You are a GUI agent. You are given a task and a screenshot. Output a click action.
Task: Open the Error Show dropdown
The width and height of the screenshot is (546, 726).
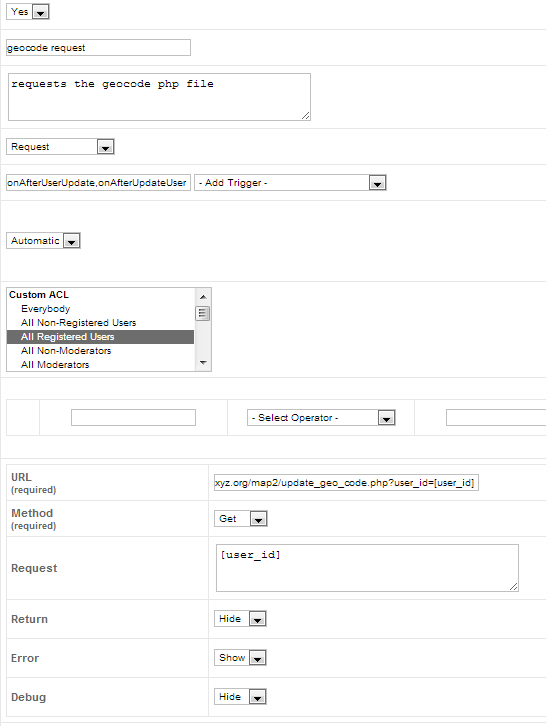point(240,657)
